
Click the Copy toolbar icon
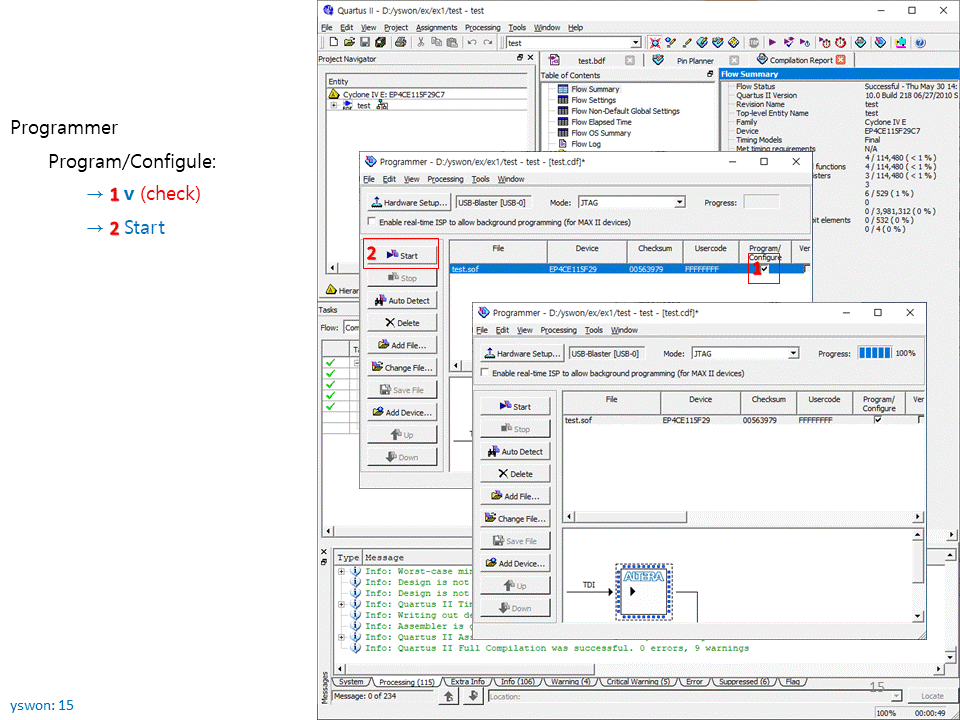tap(436, 42)
